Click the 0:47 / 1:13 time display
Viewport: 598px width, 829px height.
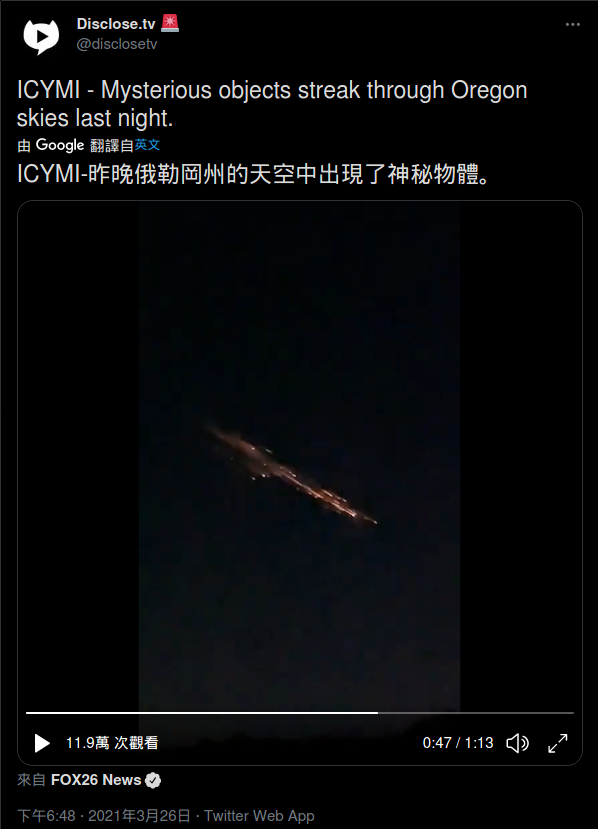(x=458, y=743)
